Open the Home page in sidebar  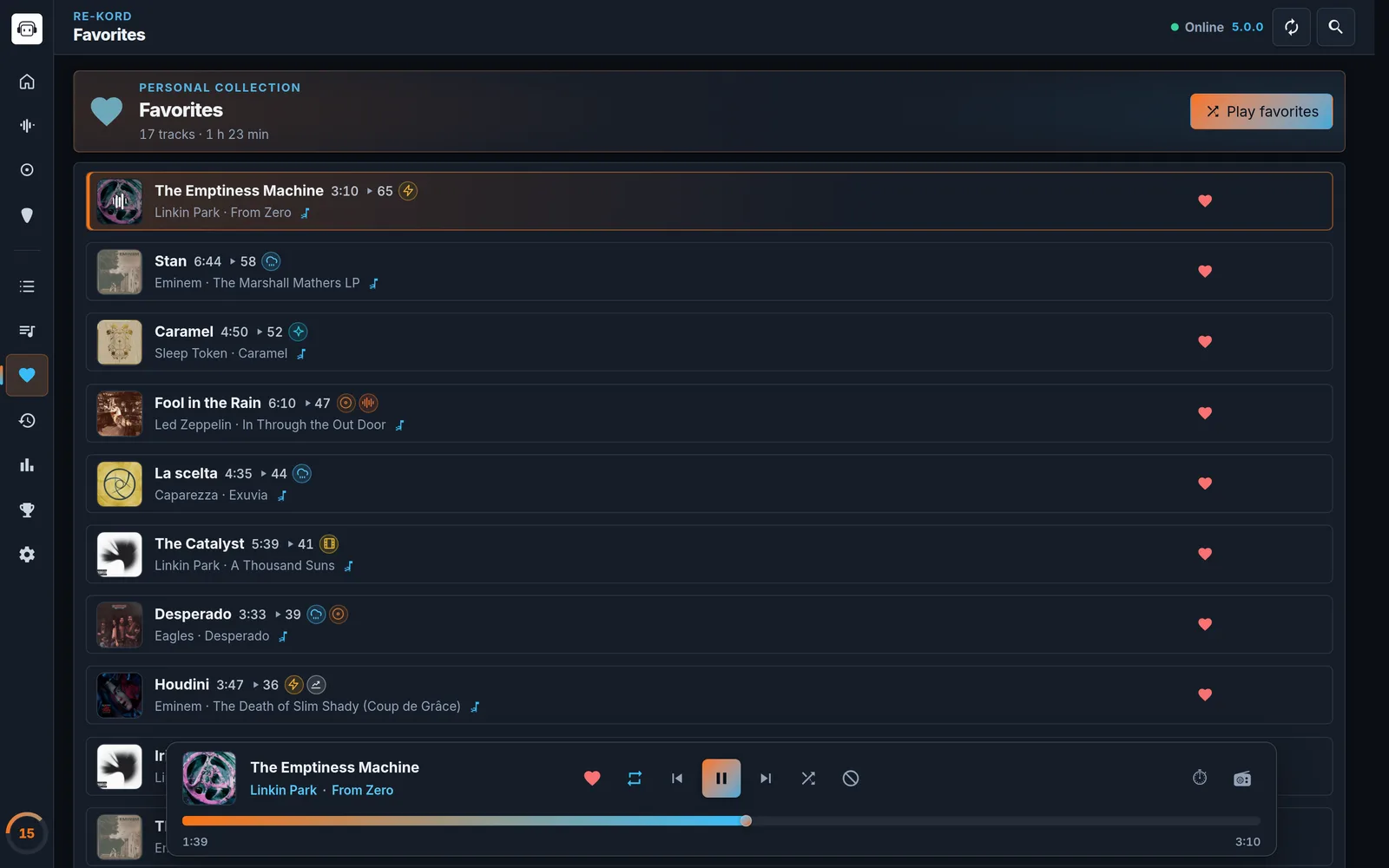27,82
